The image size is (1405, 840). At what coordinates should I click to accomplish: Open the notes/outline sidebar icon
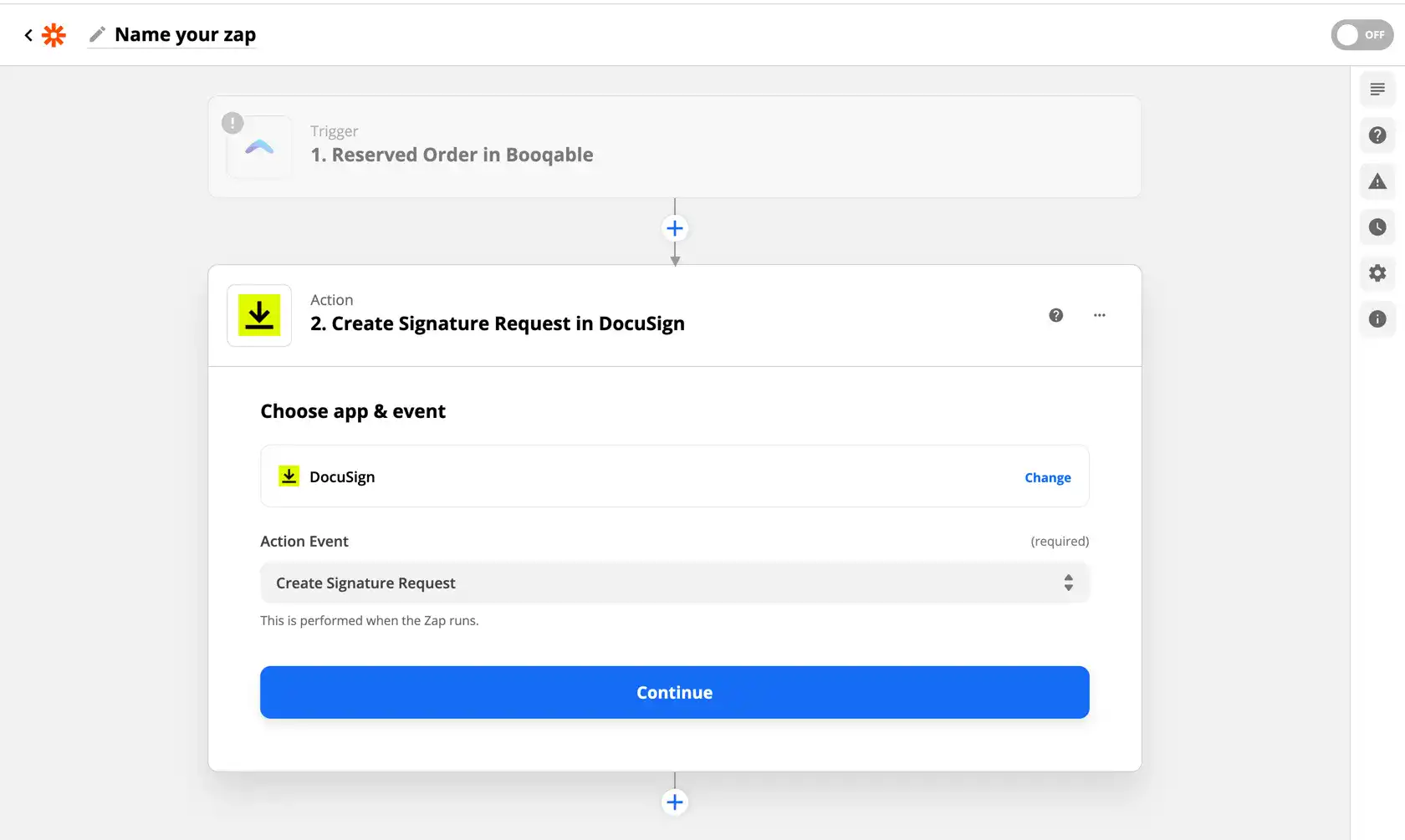pyautogui.click(x=1377, y=89)
